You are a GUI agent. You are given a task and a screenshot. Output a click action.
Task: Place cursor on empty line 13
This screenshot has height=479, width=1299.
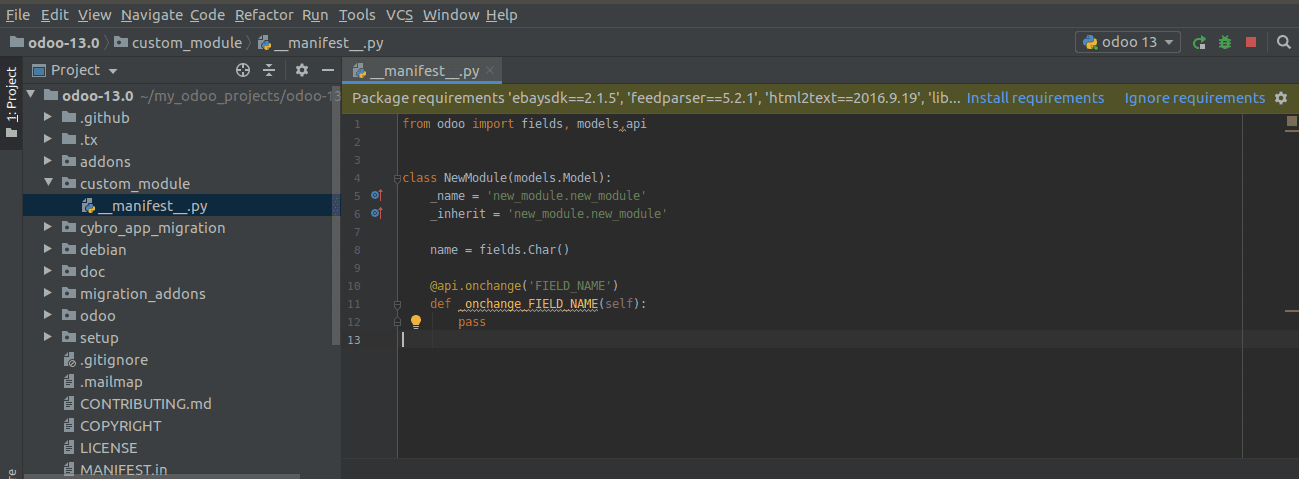pyautogui.click(x=820, y=340)
